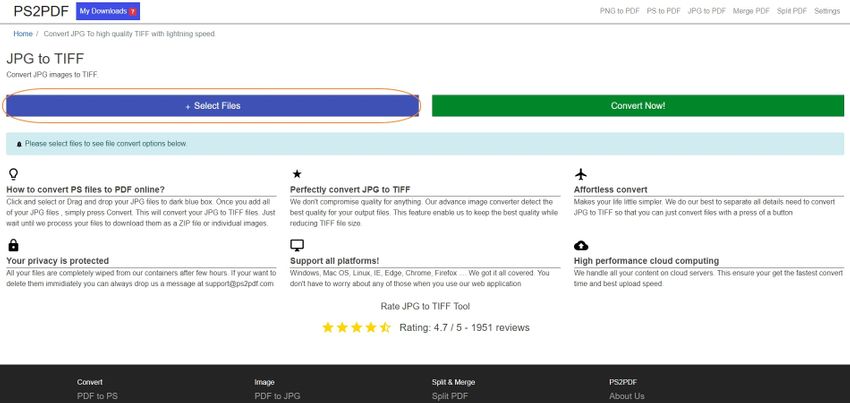Click the star icon above Perfectly convert
The image size is (850, 403).
click(296, 174)
